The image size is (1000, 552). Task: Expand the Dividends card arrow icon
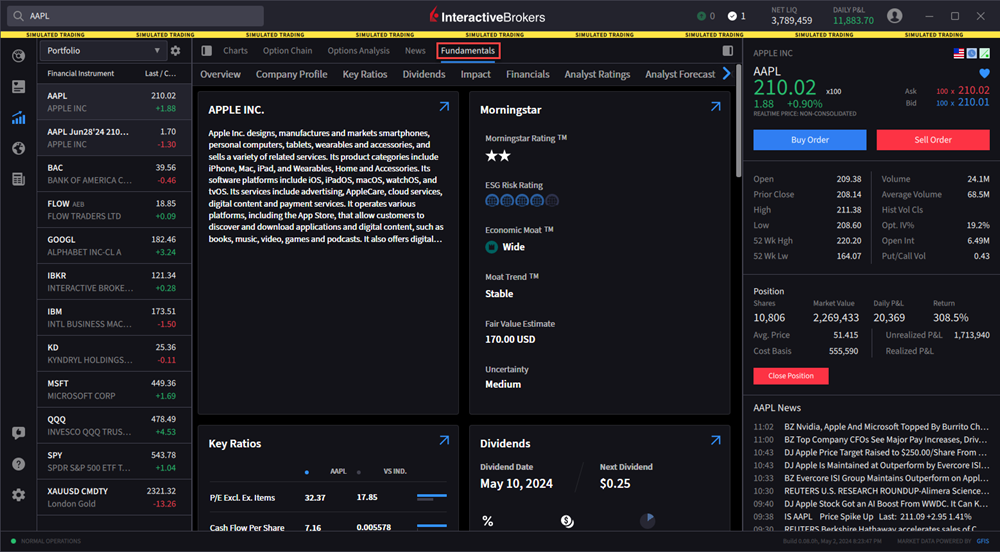[x=716, y=440]
